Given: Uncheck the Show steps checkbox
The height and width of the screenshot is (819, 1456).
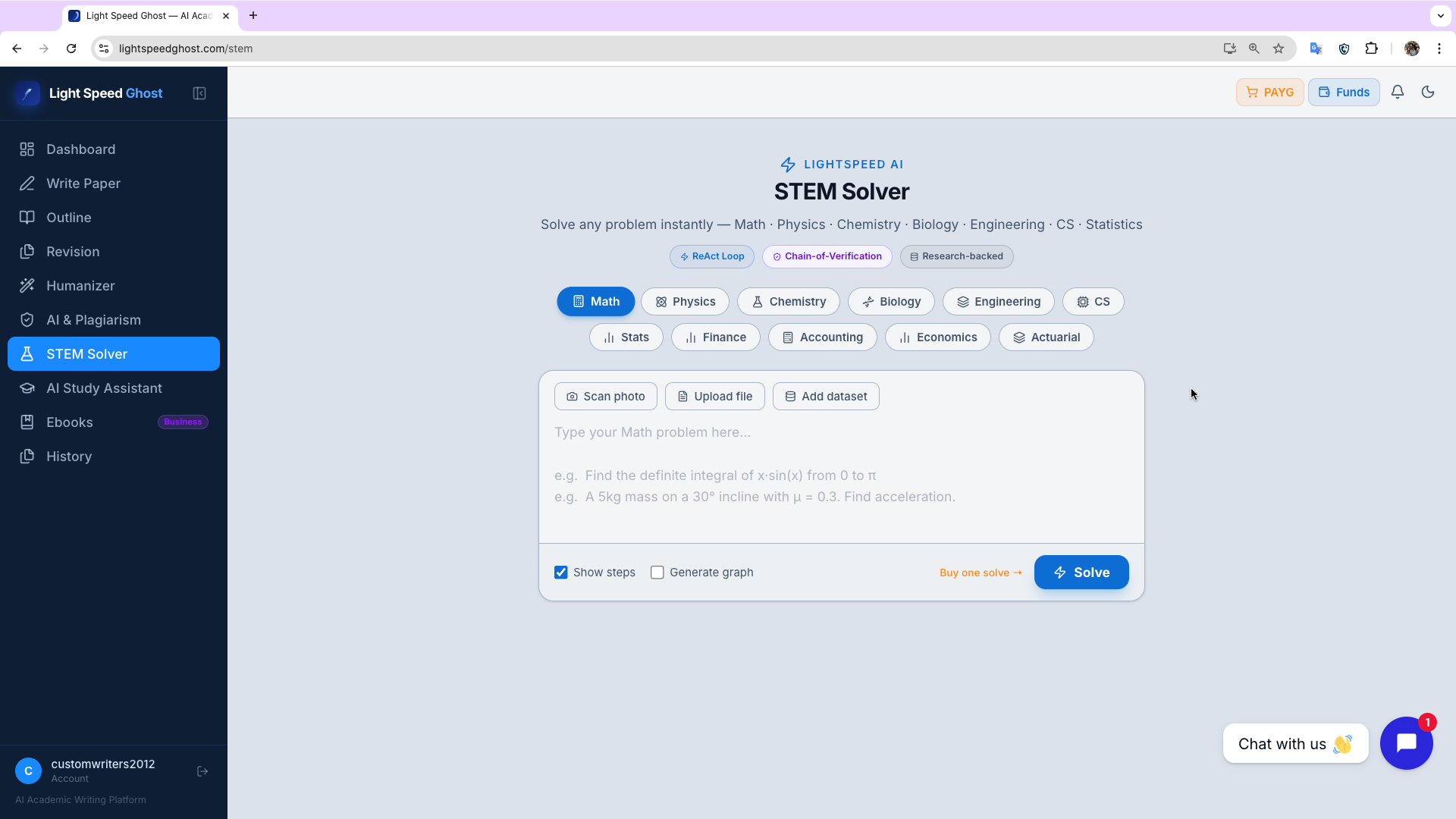Looking at the screenshot, I should click(561, 573).
